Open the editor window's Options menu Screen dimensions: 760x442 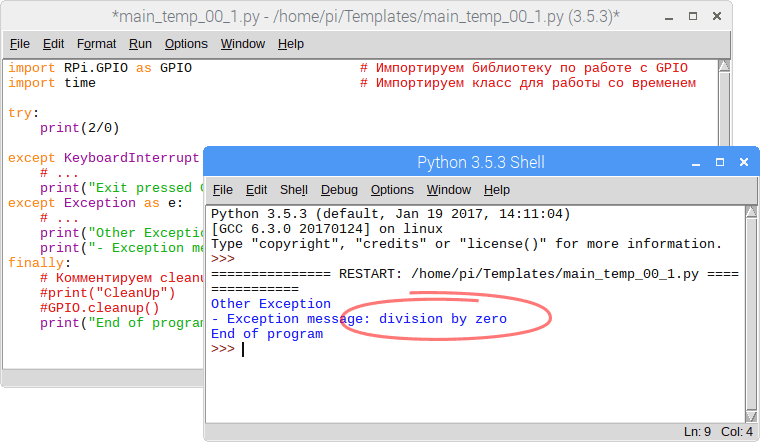click(186, 44)
